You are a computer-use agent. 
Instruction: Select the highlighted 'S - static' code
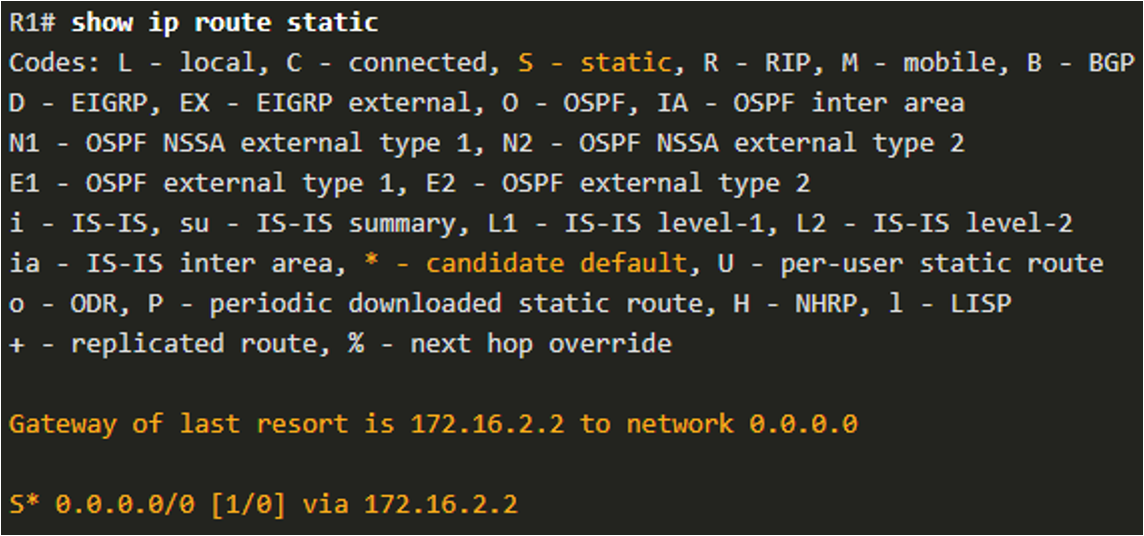[x=595, y=63]
